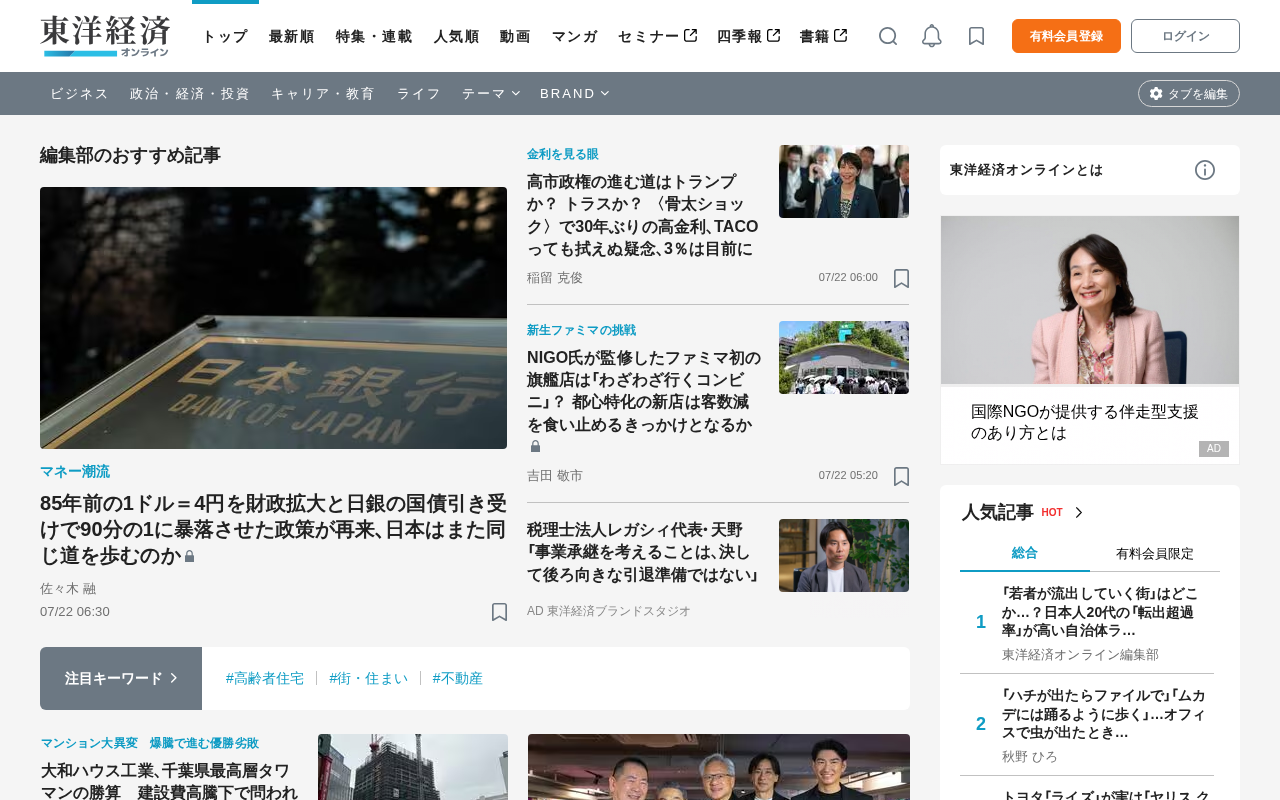The height and width of the screenshot is (800, 1280).
Task: Open the キャリア・教育 category
Action: (x=323, y=93)
